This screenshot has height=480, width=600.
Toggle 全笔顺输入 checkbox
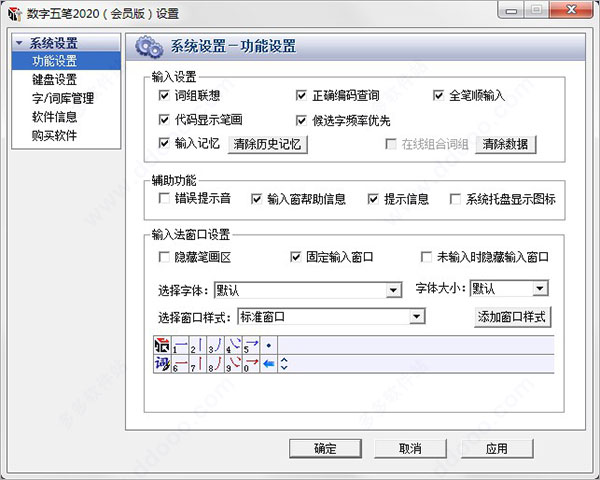tap(439, 95)
